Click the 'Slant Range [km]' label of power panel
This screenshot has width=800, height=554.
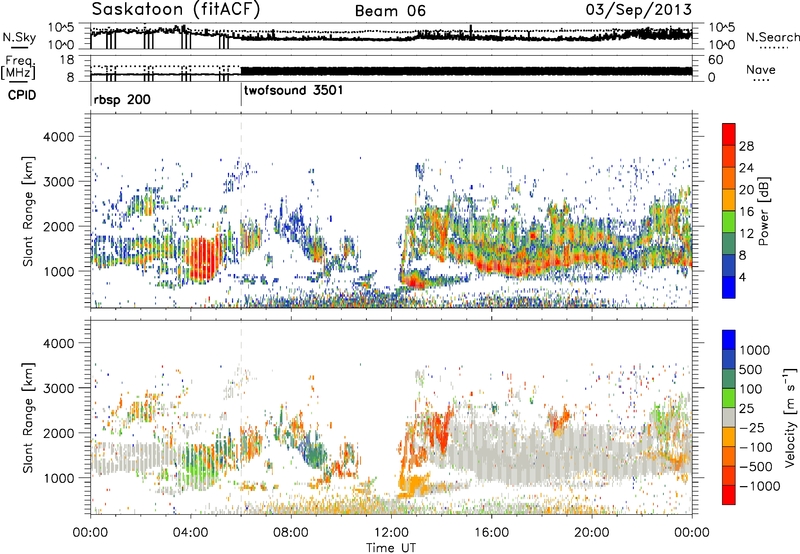pos(28,211)
